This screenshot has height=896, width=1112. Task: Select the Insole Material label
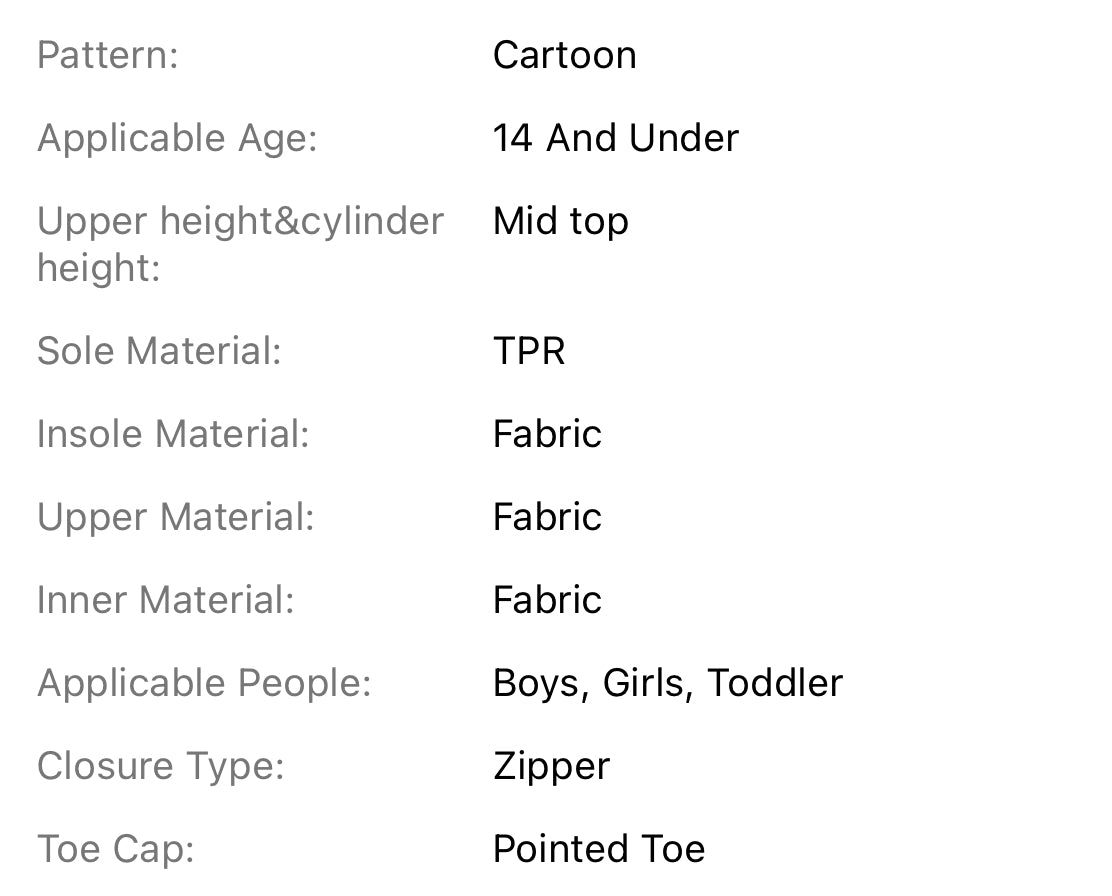pyautogui.click(x=173, y=434)
